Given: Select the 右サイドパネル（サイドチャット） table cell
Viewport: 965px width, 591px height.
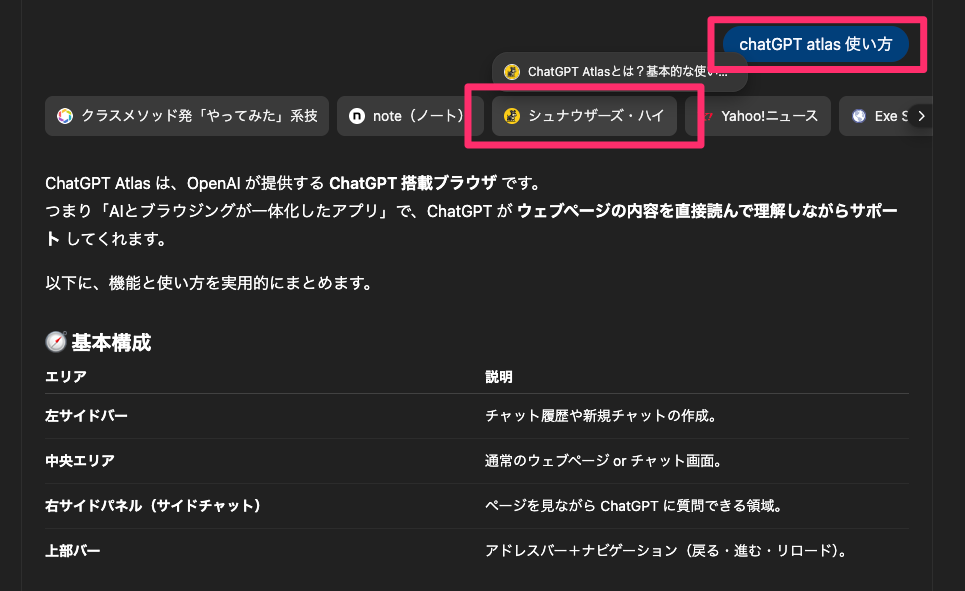Looking at the screenshot, I should point(153,505).
